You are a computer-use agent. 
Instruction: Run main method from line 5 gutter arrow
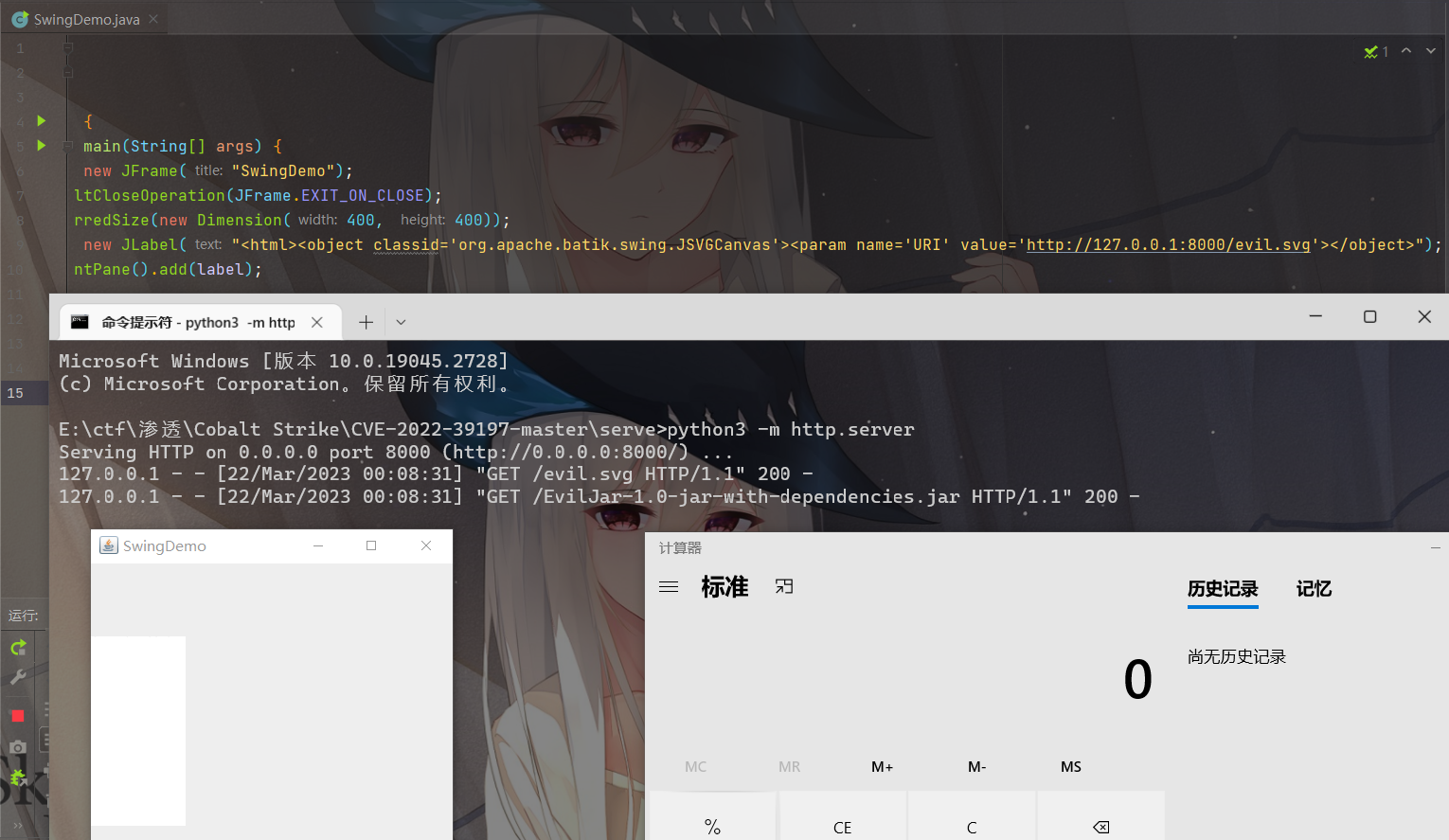tap(41, 145)
